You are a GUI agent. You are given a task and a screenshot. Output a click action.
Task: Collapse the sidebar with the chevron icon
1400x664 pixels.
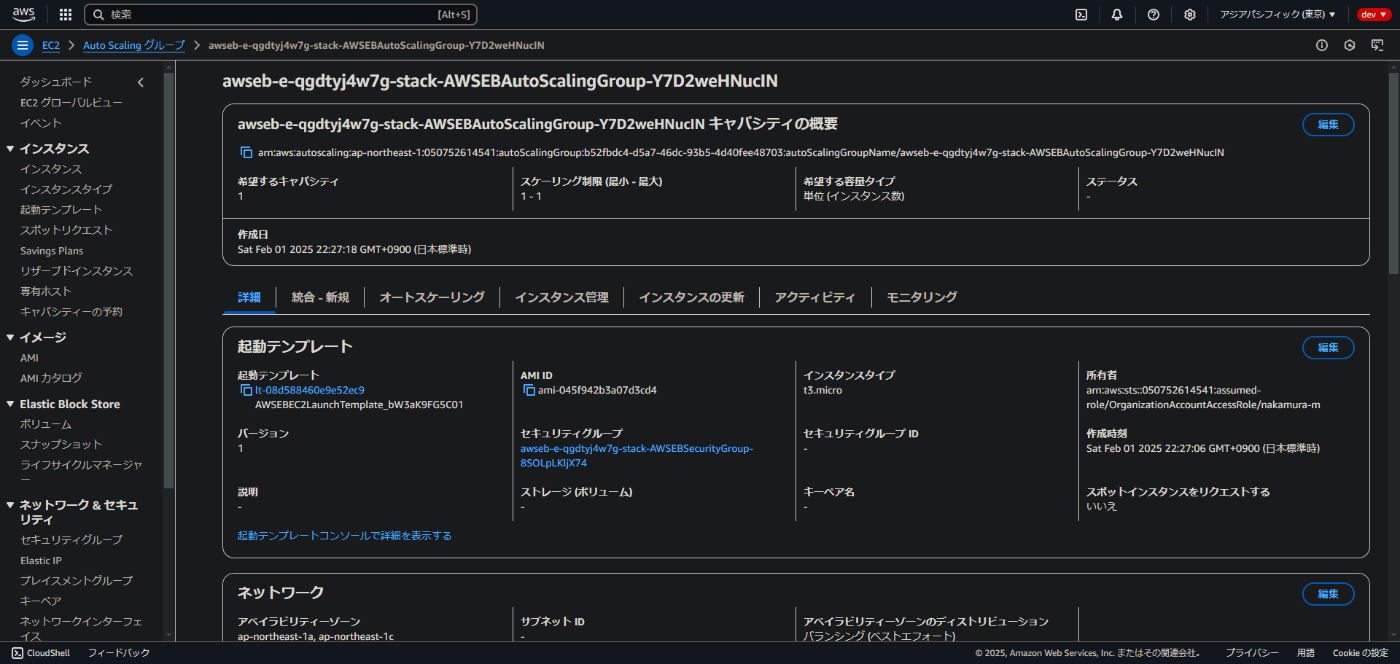[x=141, y=82]
